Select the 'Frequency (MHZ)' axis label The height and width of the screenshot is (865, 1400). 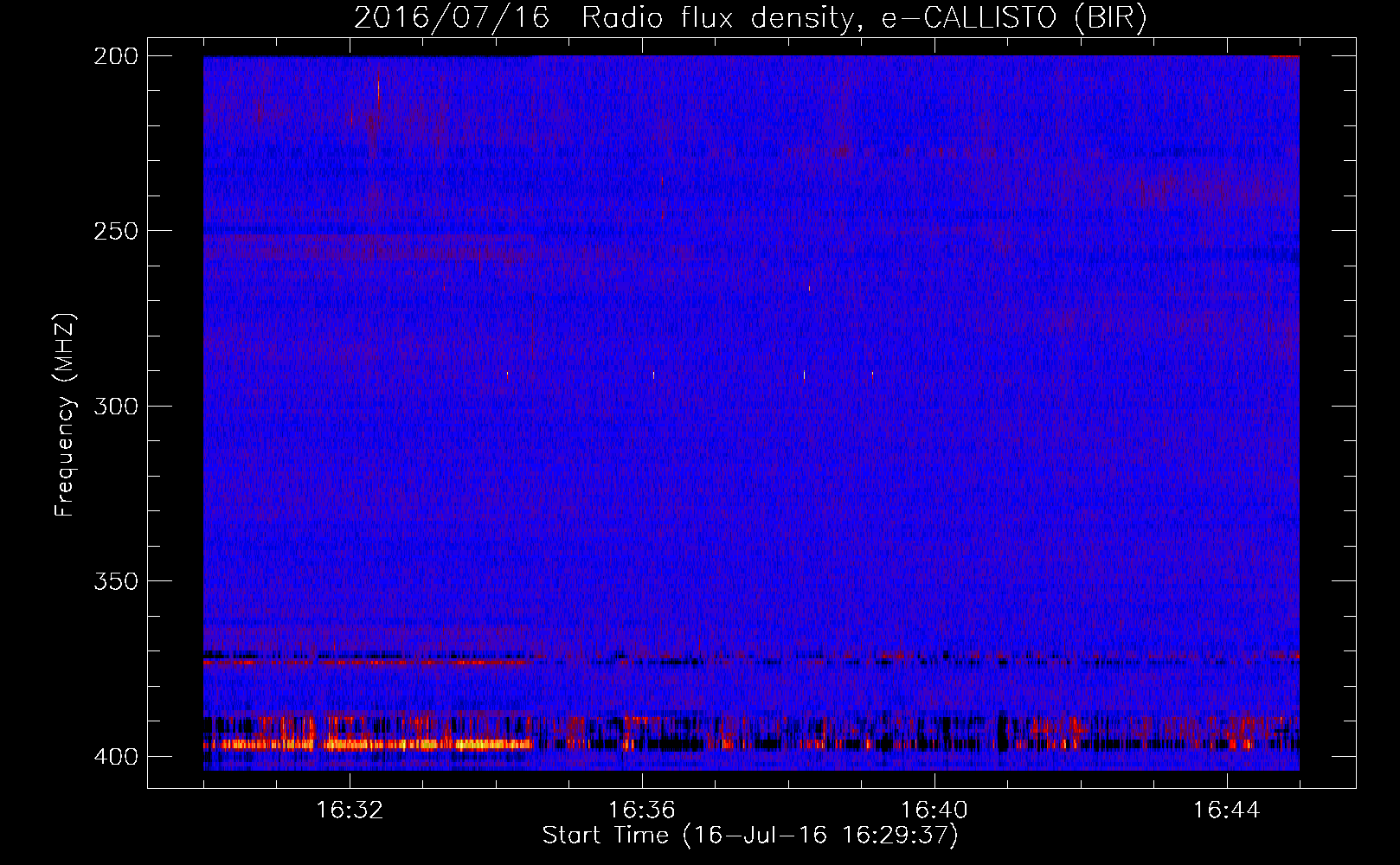[x=65, y=415]
